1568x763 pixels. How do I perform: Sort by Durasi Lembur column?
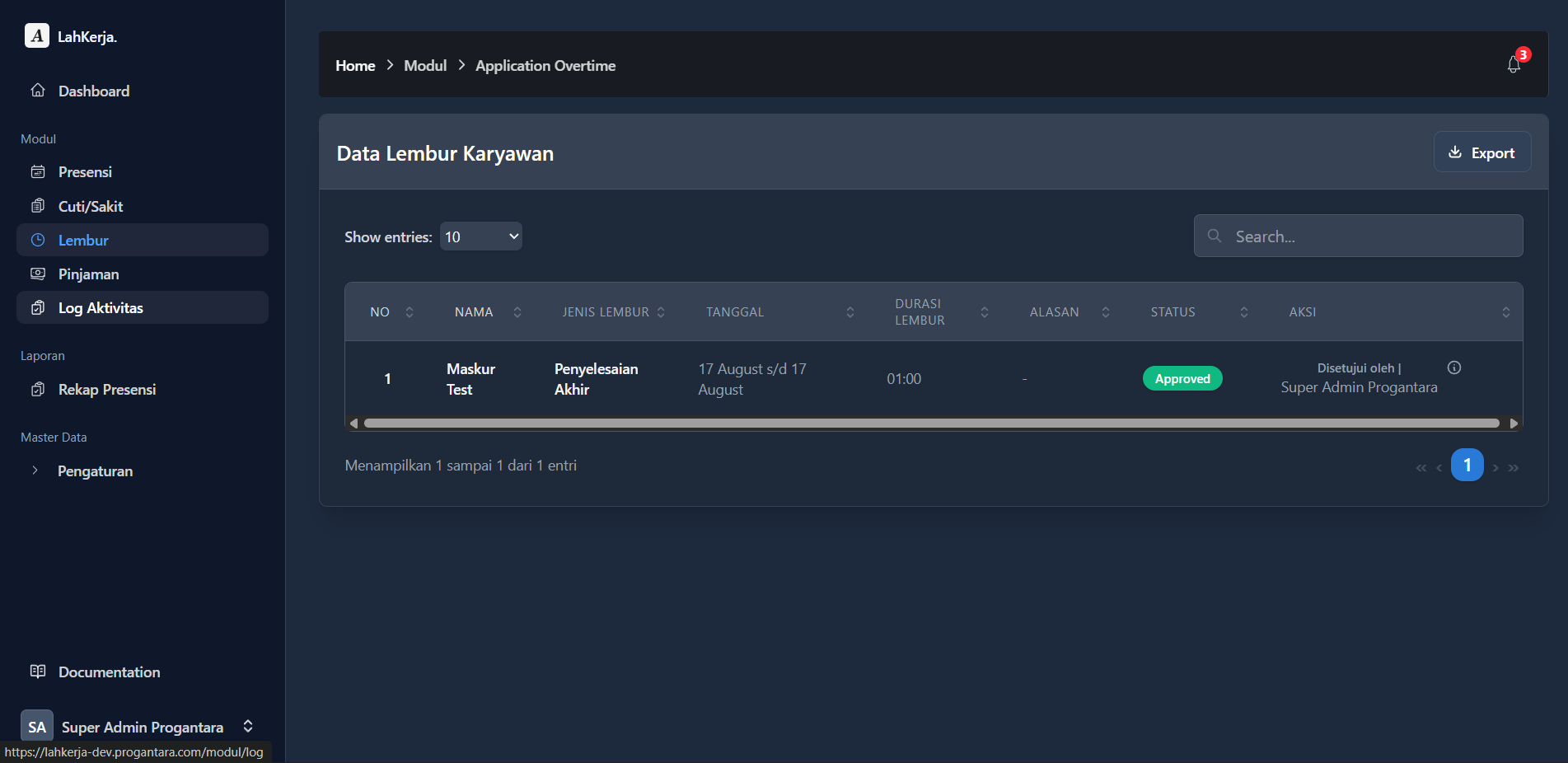tap(984, 312)
